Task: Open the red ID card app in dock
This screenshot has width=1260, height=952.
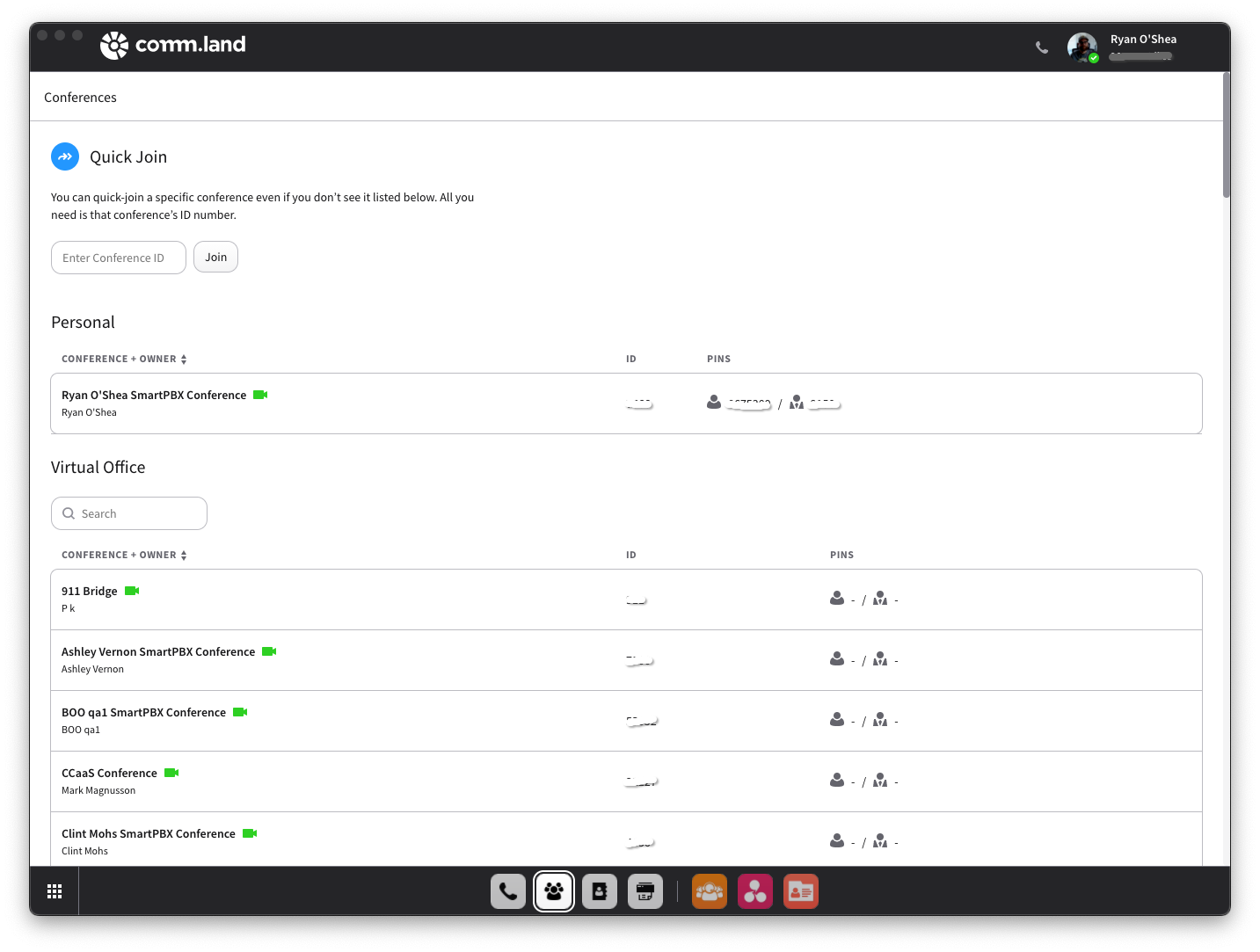Action: (801, 891)
